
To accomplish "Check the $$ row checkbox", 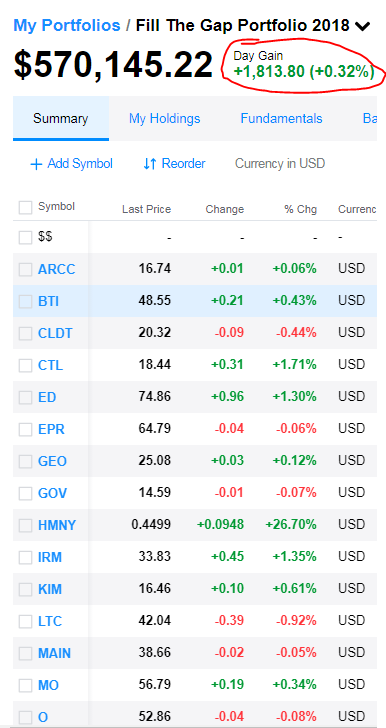I will [x=25, y=238].
